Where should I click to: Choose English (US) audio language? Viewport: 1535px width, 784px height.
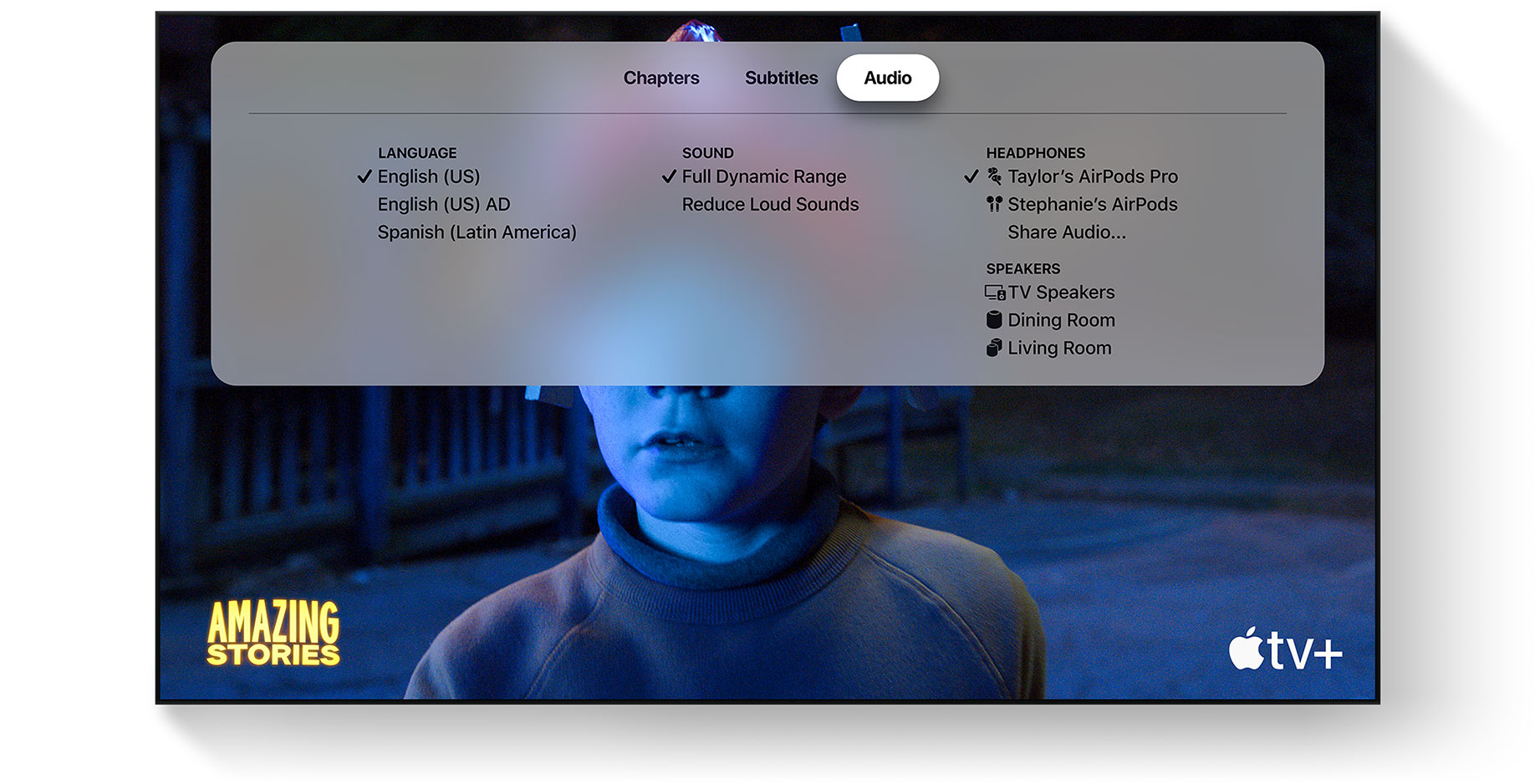[428, 176]
